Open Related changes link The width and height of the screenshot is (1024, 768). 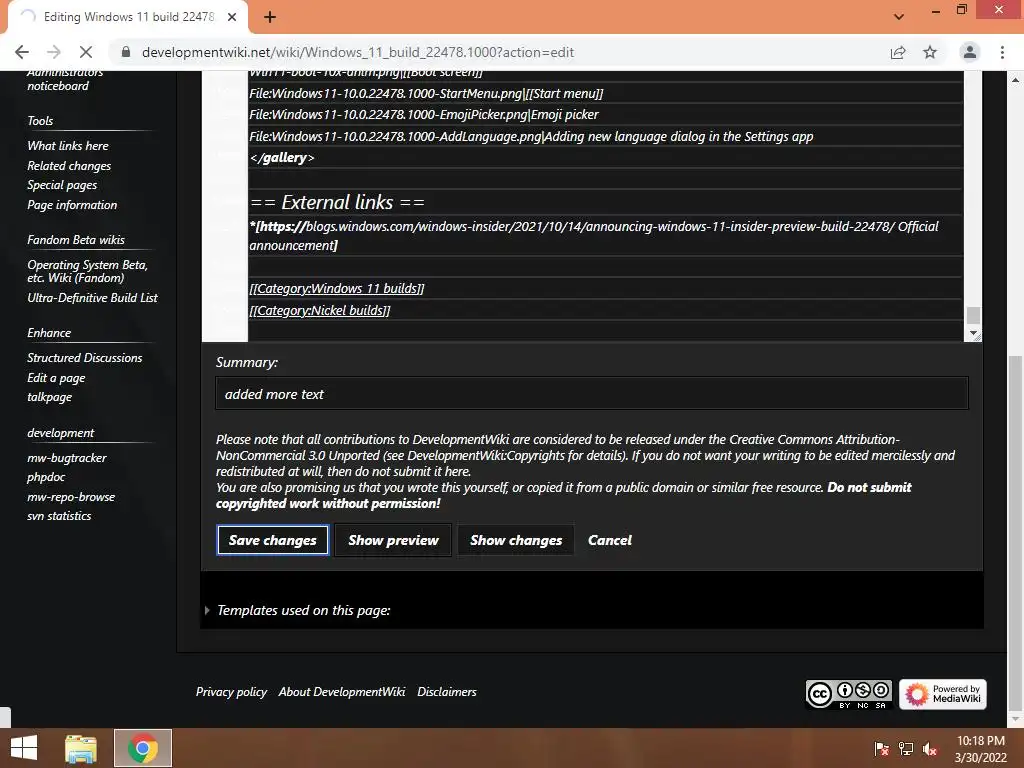(x=69, y=166)
